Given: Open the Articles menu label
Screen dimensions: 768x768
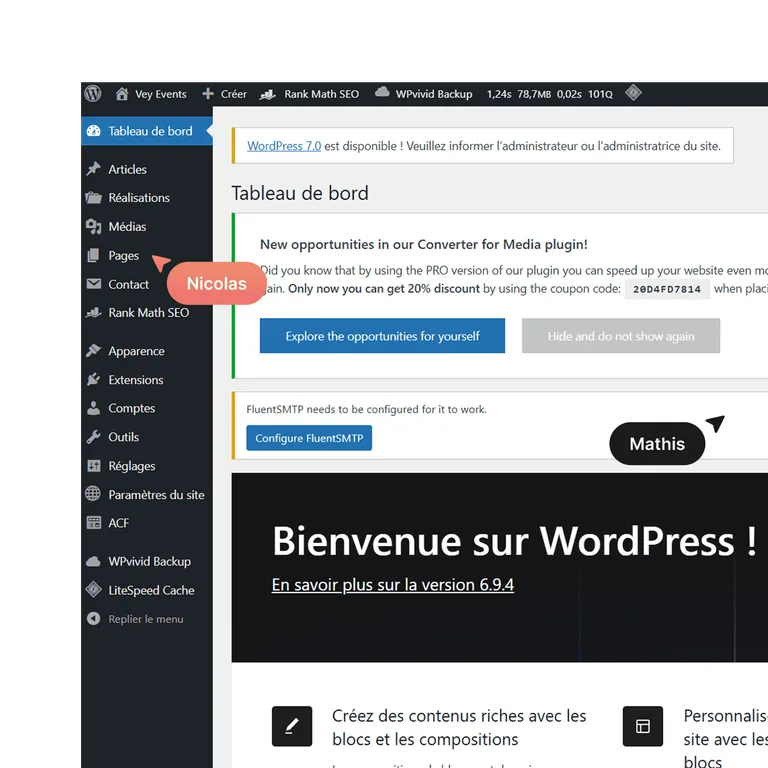Looking at the screenshot, I should (x=127, y=169).
